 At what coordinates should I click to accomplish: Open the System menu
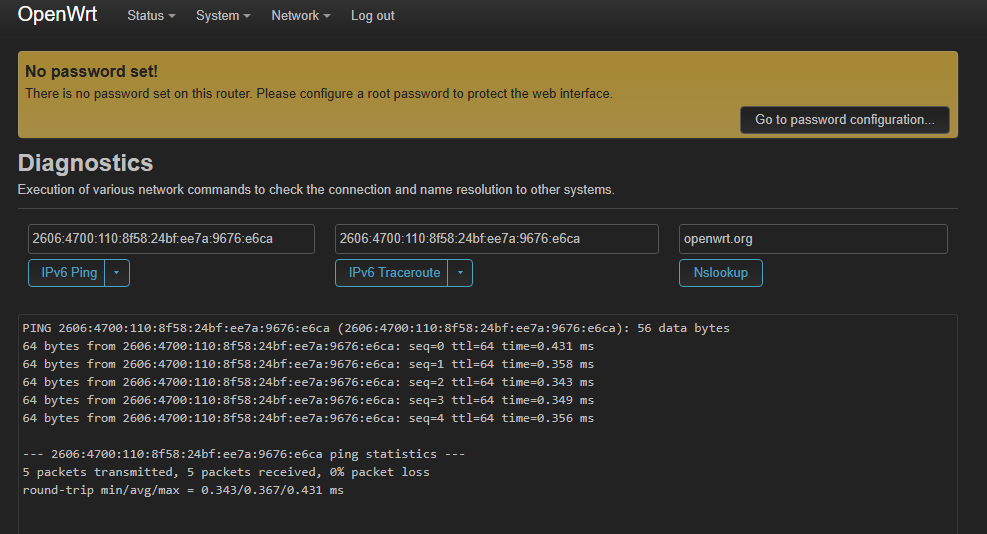point(223,16)
